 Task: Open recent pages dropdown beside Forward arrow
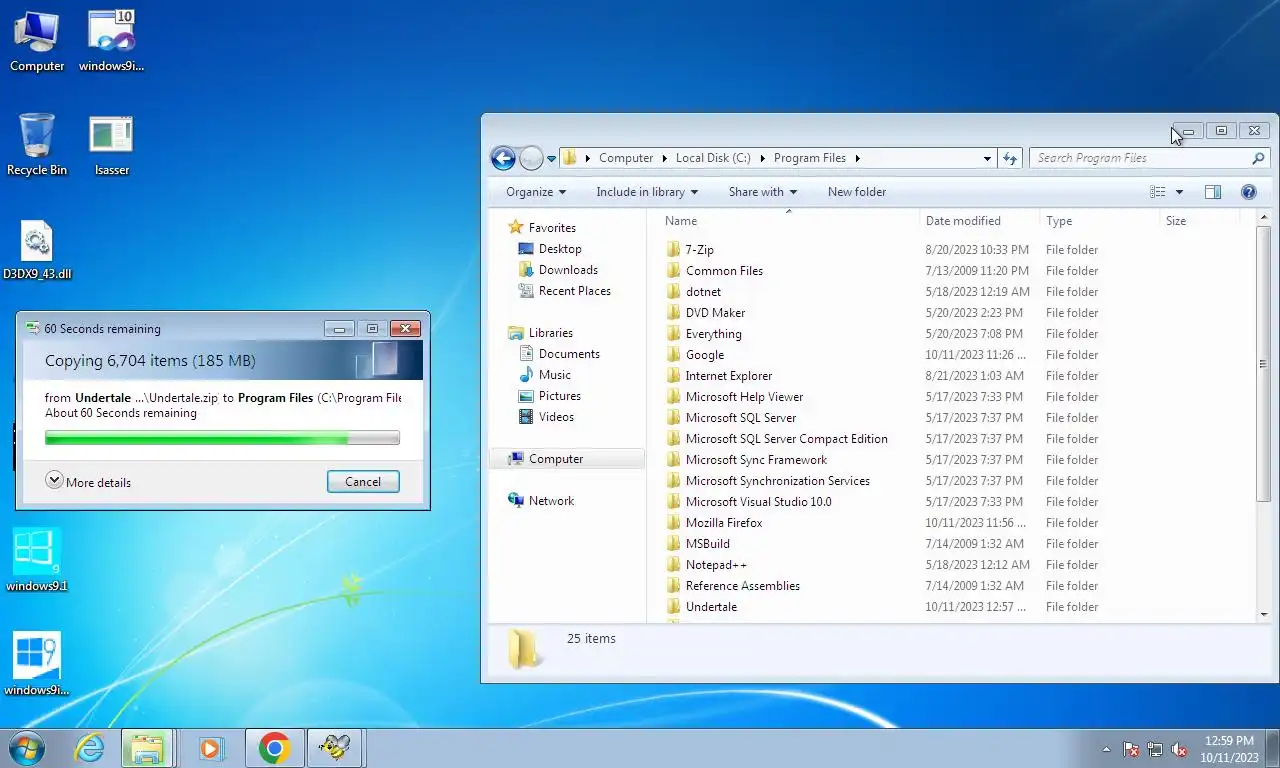tap(551, 158)
